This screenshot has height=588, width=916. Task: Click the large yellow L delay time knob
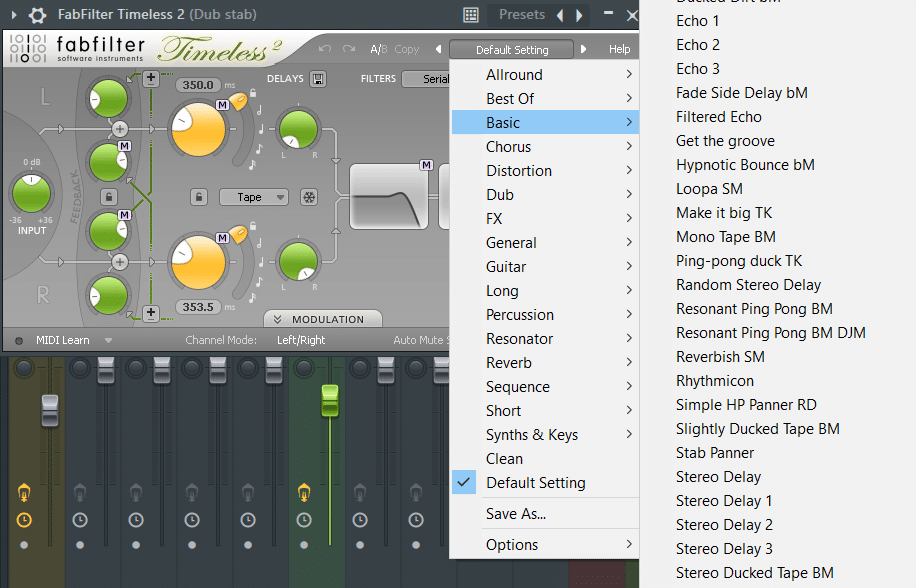click(x=198, y=130)
